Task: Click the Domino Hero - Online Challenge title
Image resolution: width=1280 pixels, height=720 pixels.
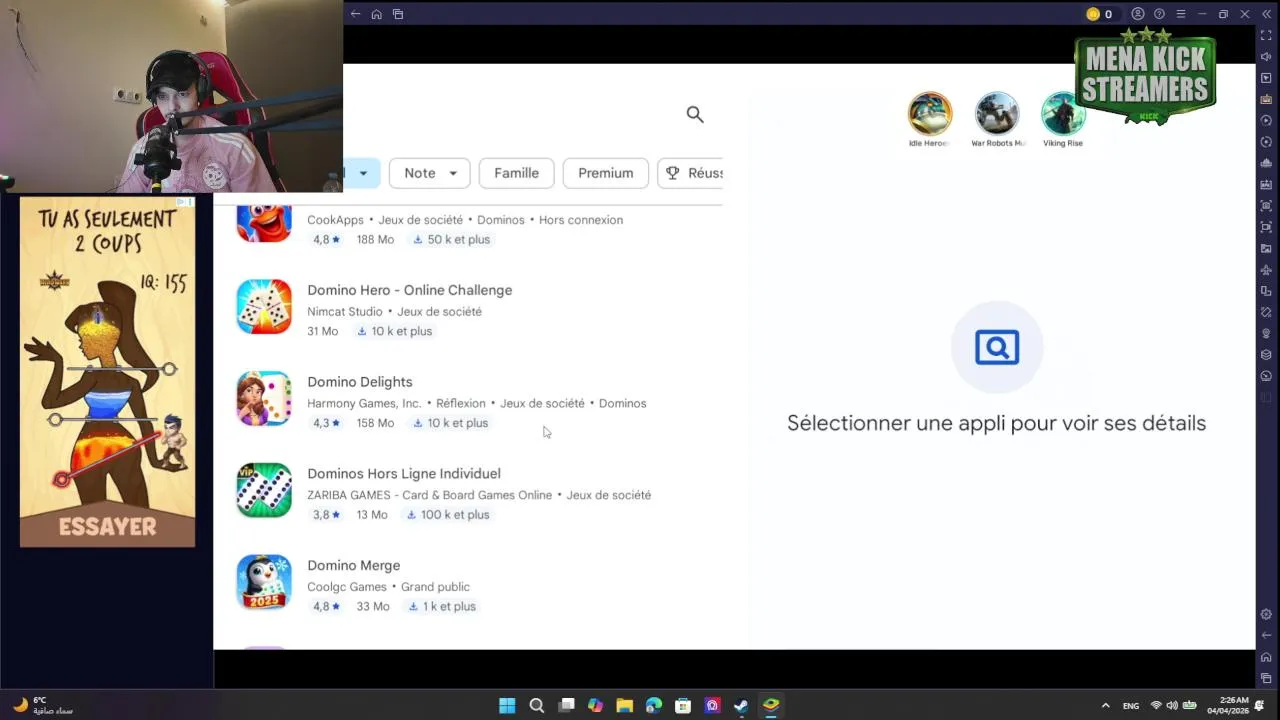Action: (x=409, y=290)
